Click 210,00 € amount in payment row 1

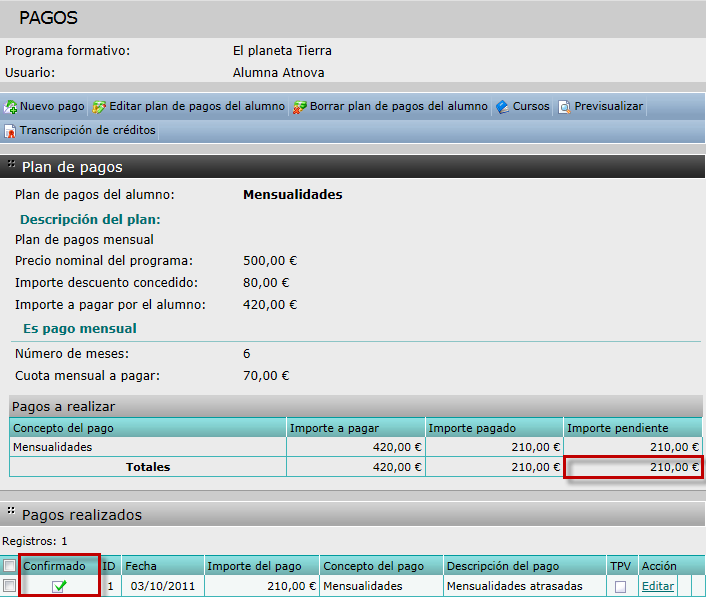[292, 586]
